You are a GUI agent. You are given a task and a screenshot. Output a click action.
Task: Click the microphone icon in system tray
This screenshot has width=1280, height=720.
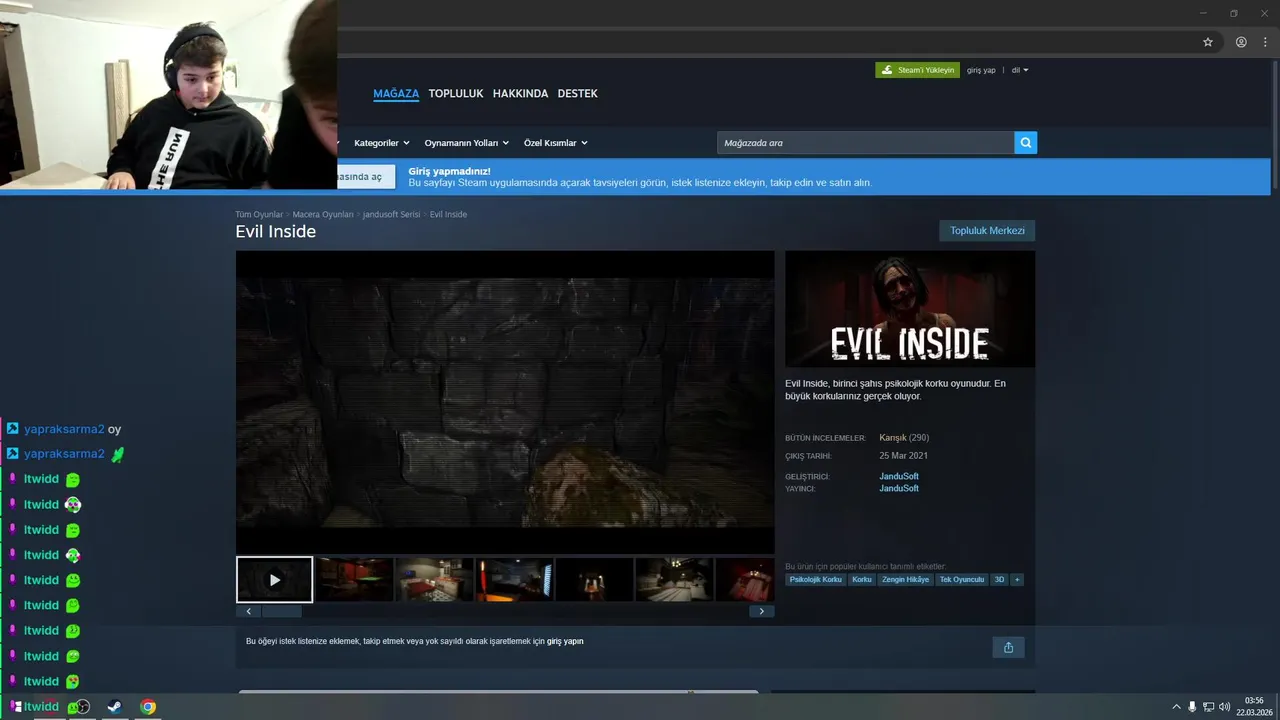point(1192,707)
